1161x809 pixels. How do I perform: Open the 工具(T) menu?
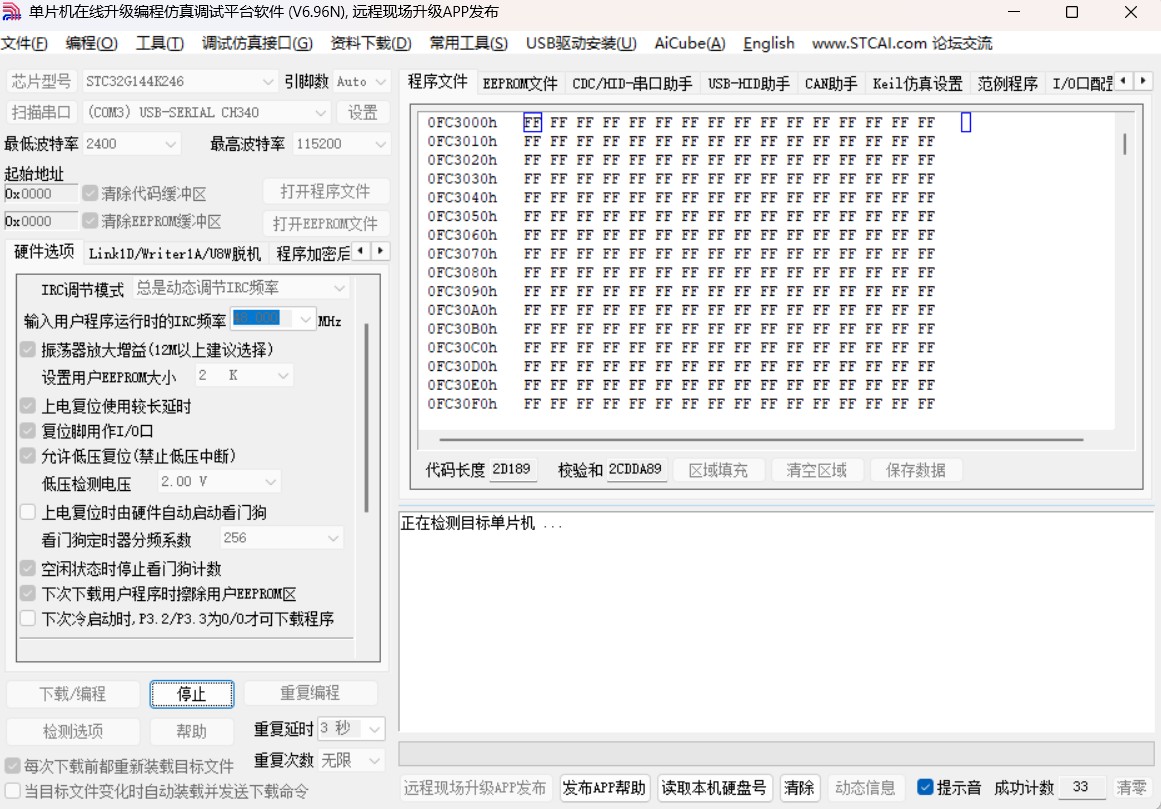(159, 44)
